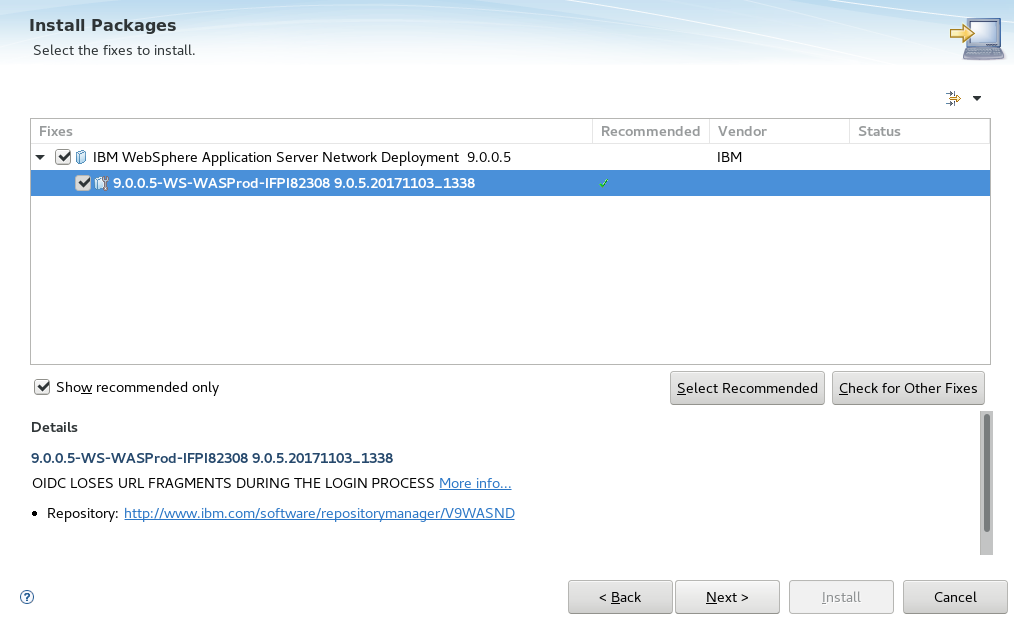Click the expand-all tree toolbar icon
The height and width of the screenshot is (629, 1014).
[x=953, y=98]
